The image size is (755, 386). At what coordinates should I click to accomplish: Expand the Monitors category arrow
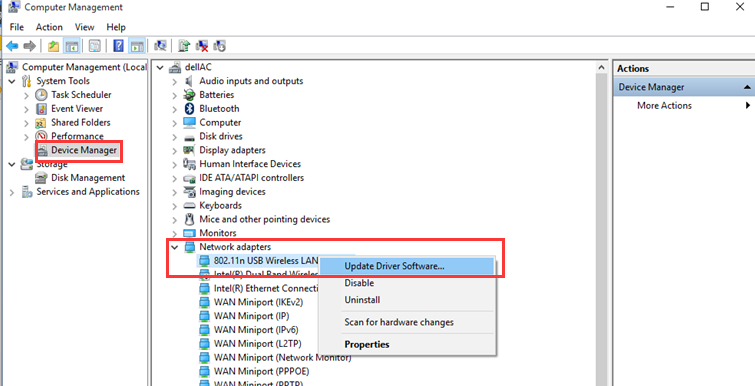[x=175, y=233]
